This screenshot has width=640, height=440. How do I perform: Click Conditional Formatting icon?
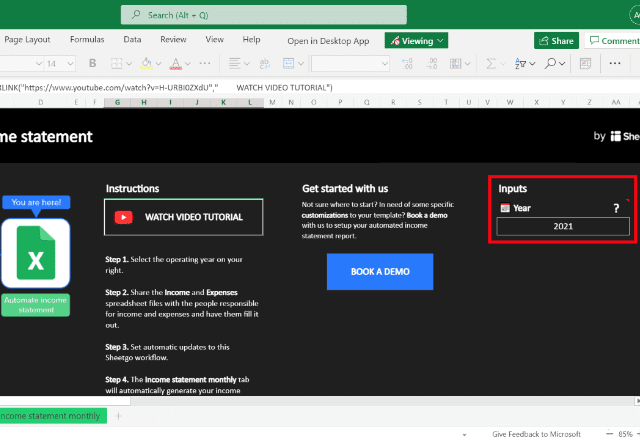[x=456, y=63]
